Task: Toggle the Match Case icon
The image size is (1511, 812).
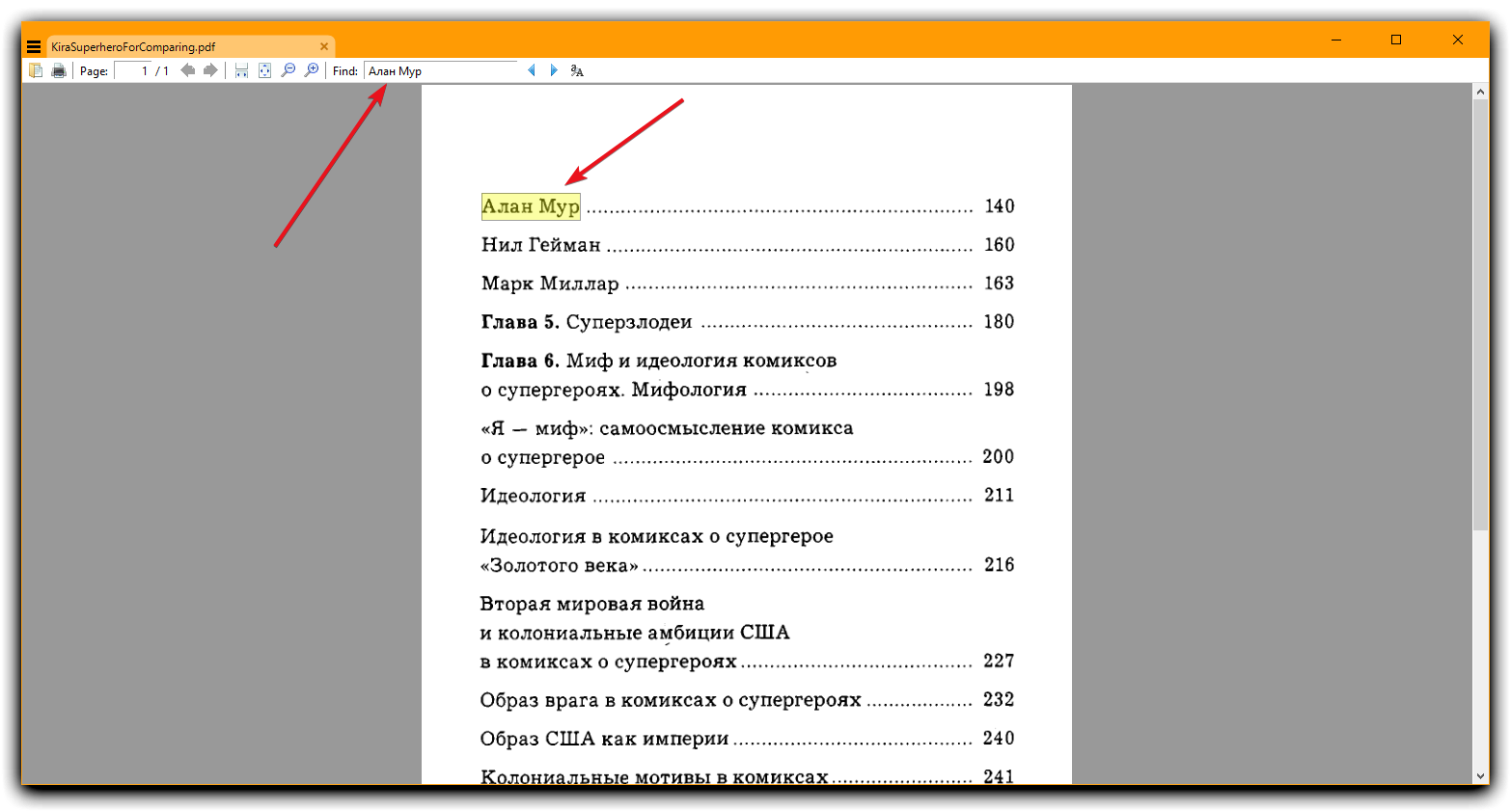Action: (x=577, y=70)
